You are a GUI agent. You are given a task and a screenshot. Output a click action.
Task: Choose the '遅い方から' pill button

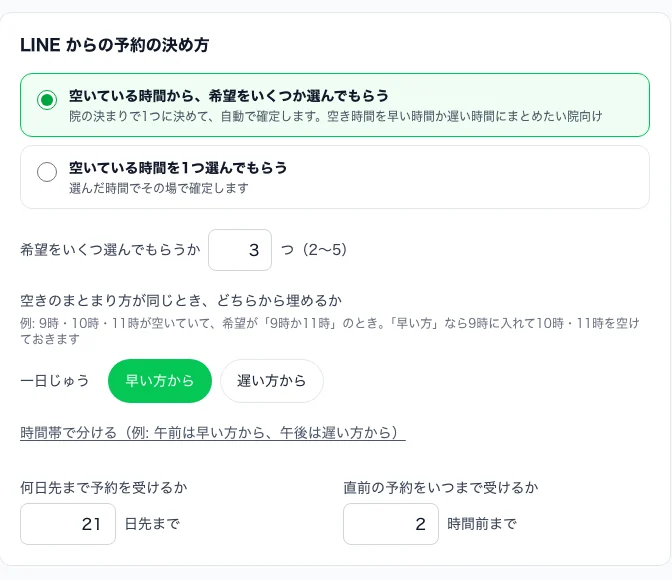point(272,381)
